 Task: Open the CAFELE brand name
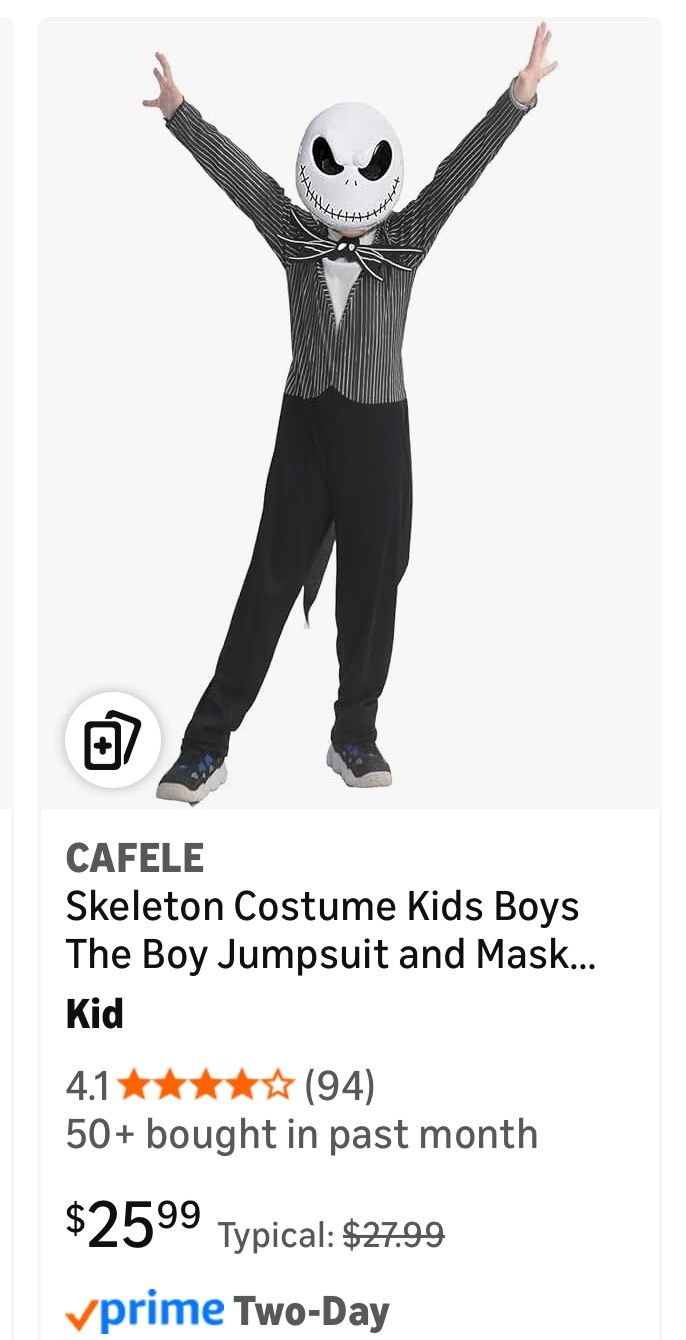(x=135, y=858)
